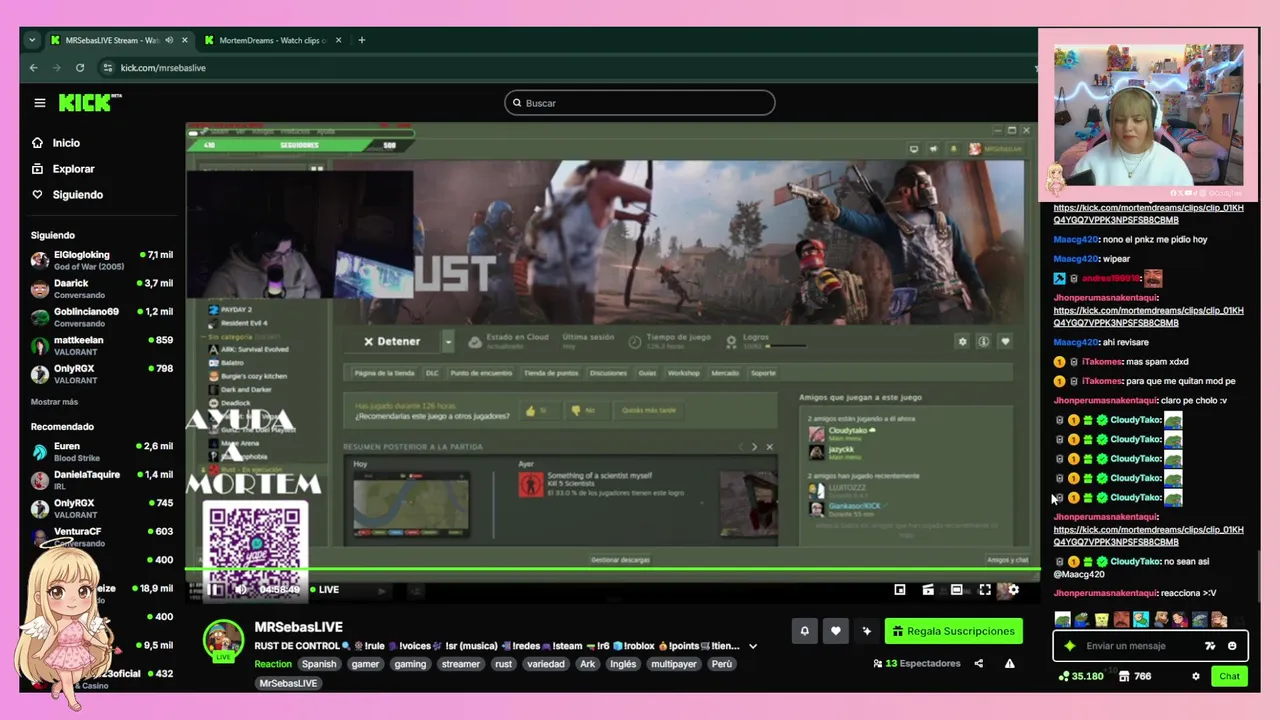Report the stream via warning triangle icon
Screen dimensions: 1280x720
click(1009, 663)
